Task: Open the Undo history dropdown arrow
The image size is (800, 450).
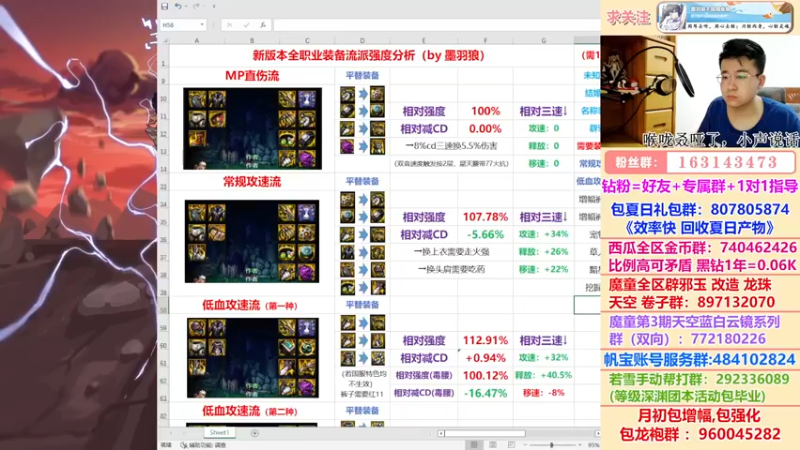Action: coord(186,6)
